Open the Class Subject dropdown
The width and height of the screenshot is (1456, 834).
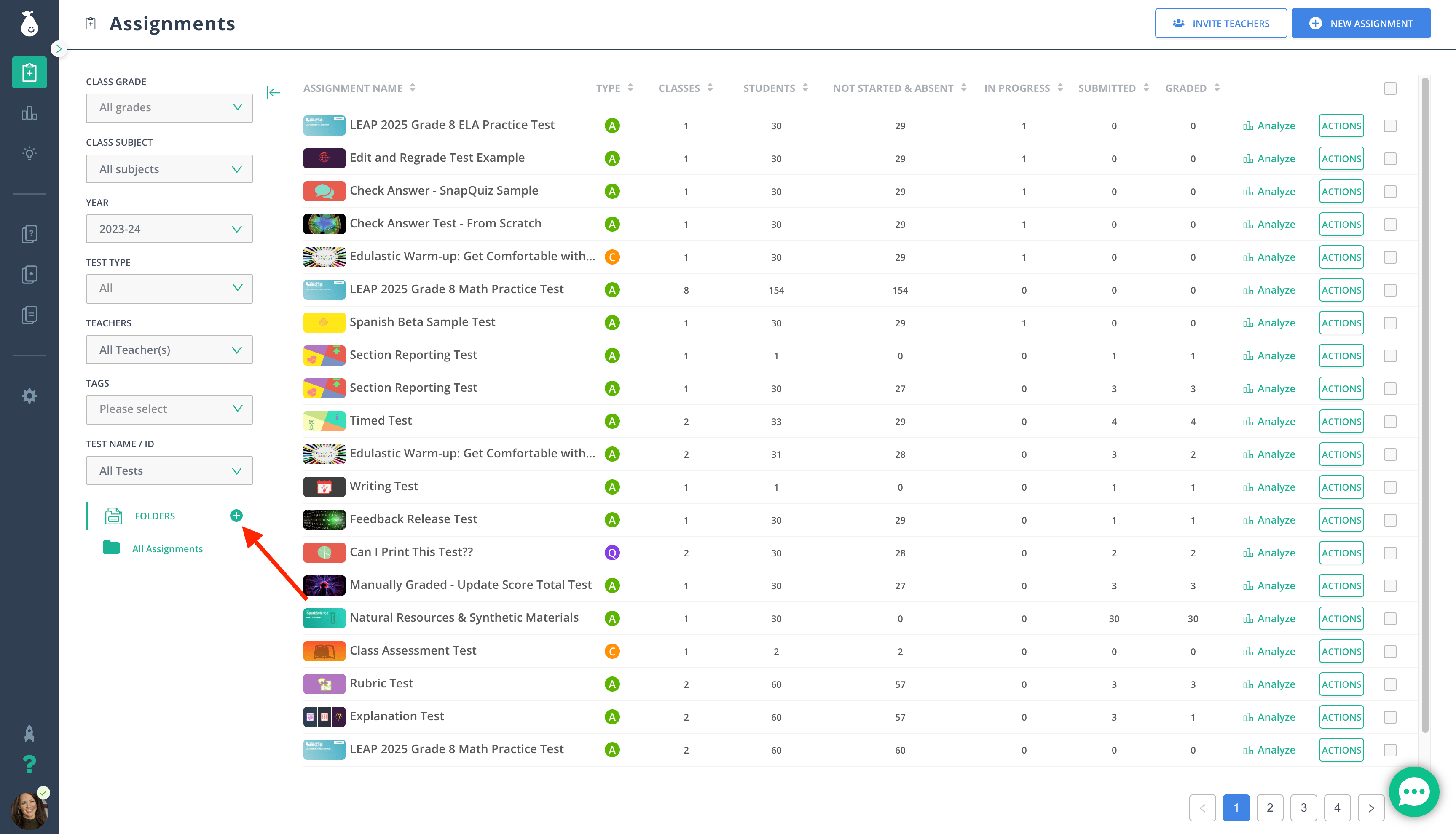pyautogui.click(x=169, y=169)
